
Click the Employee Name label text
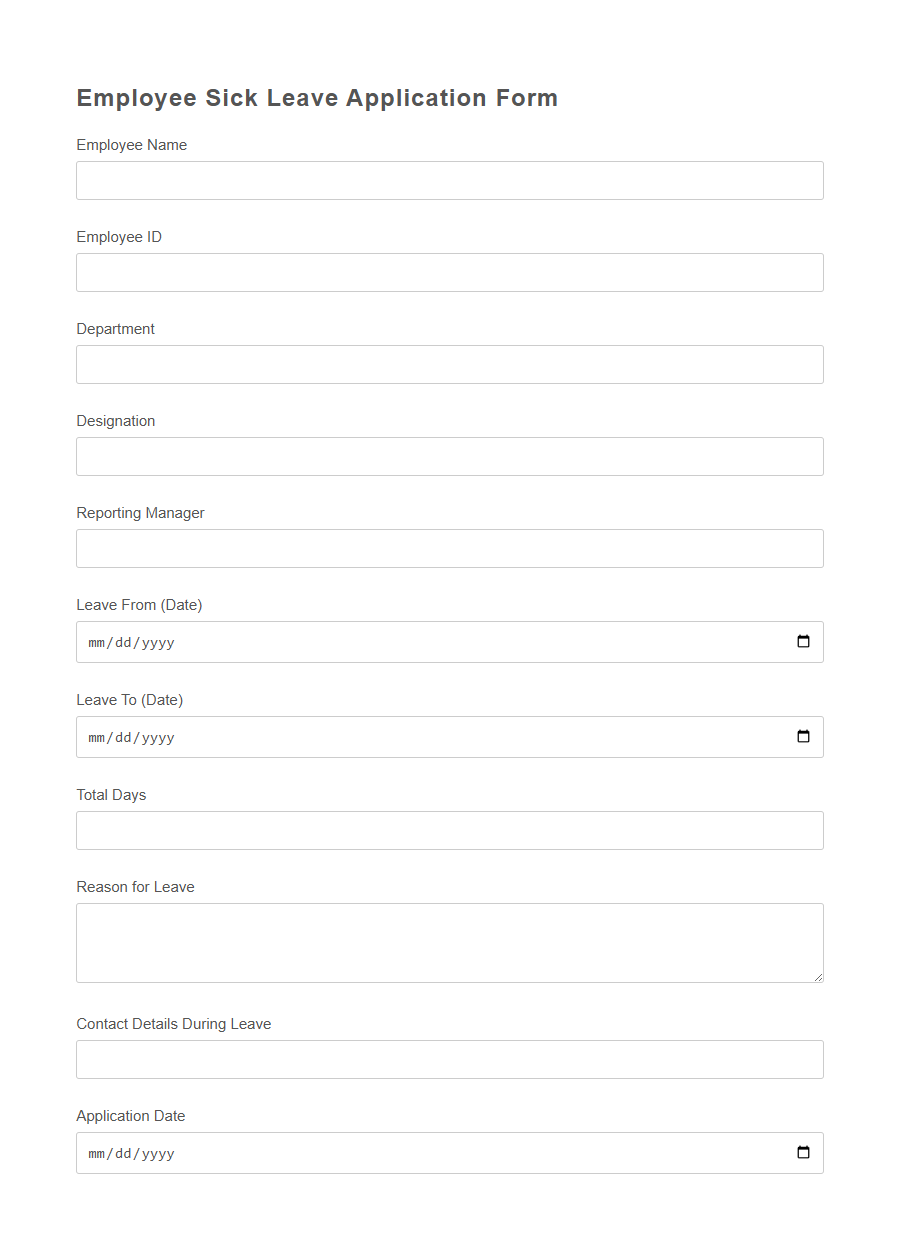[x=131, y=145]
